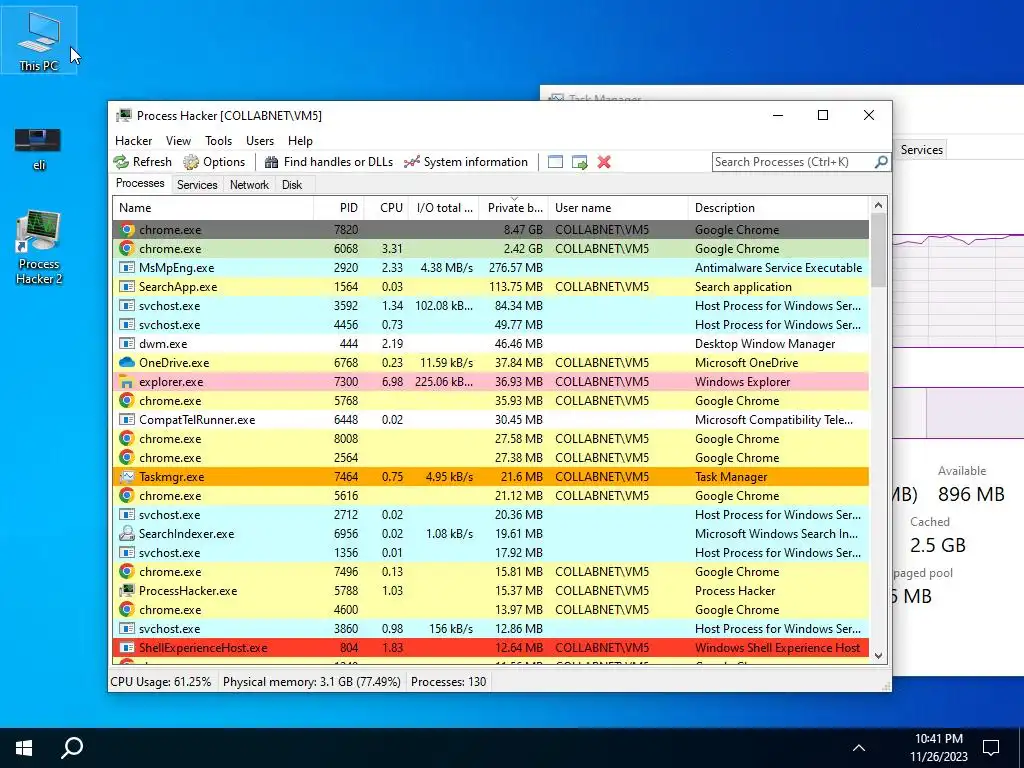Sort by I/O total column header
Viewport: 1024px width, 768px height.
443,208
